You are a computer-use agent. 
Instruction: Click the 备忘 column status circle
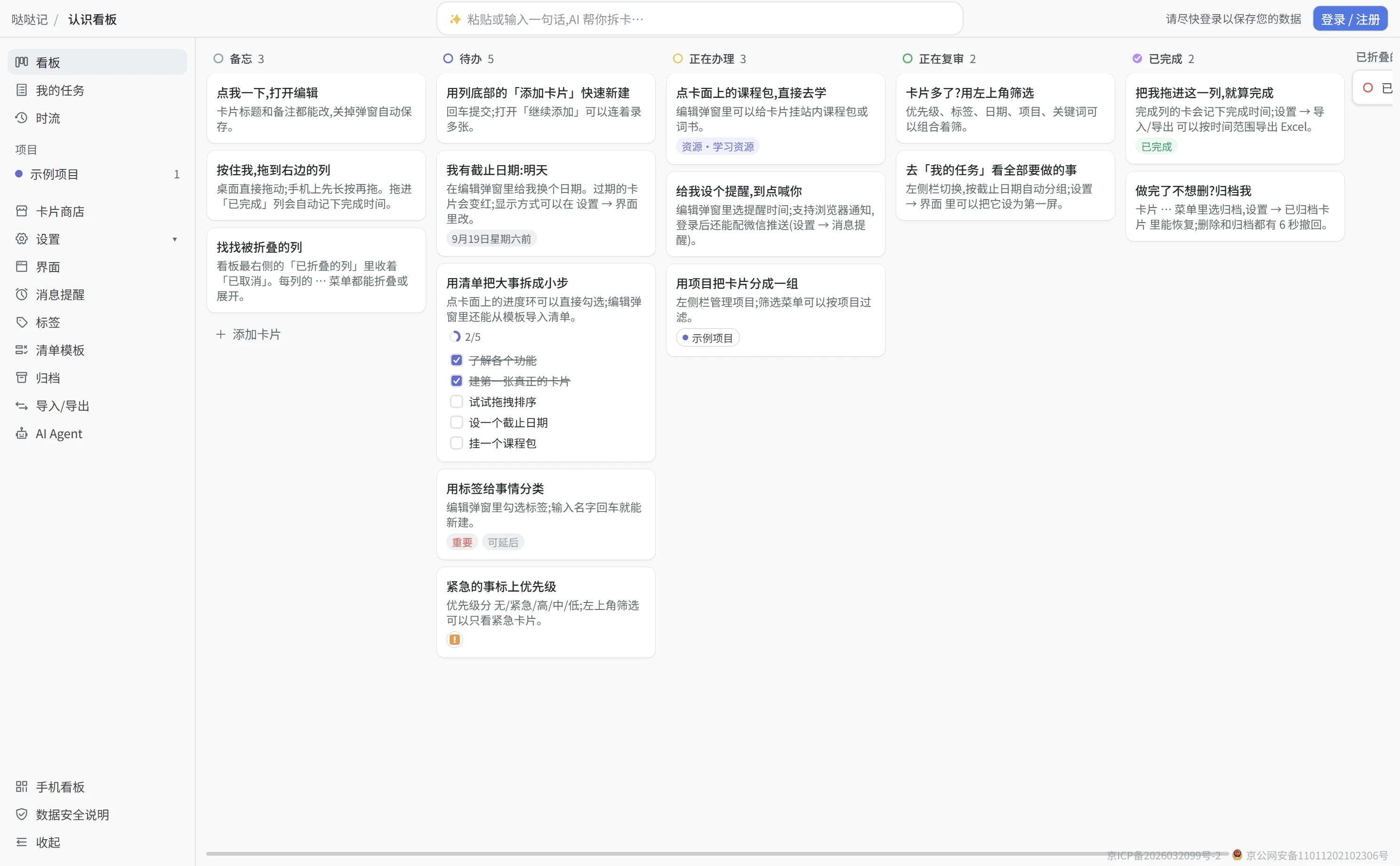point(218,58)
